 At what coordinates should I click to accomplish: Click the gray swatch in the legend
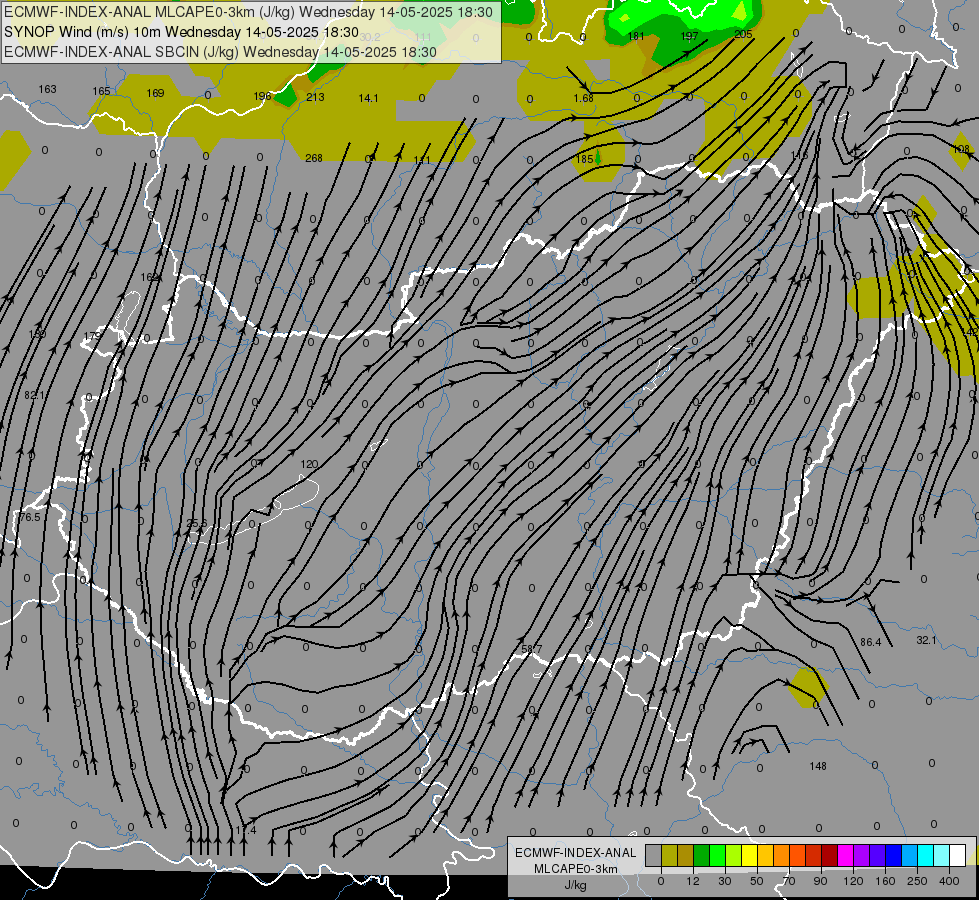(x=654, y=855)
